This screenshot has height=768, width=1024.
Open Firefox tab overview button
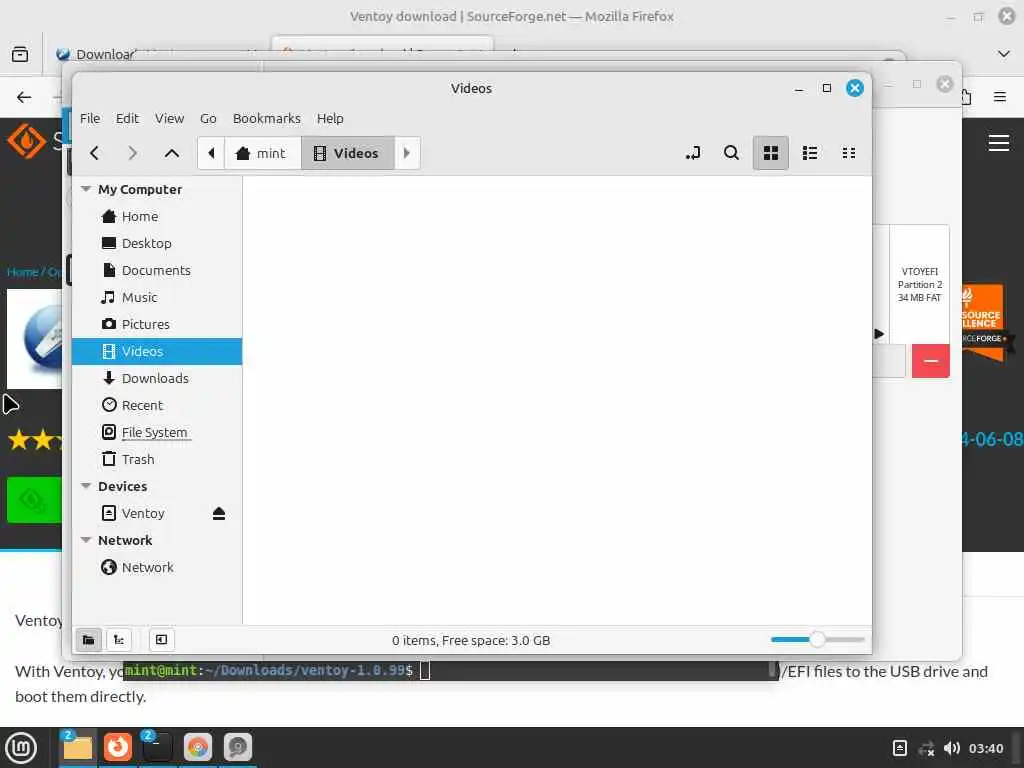20,54
